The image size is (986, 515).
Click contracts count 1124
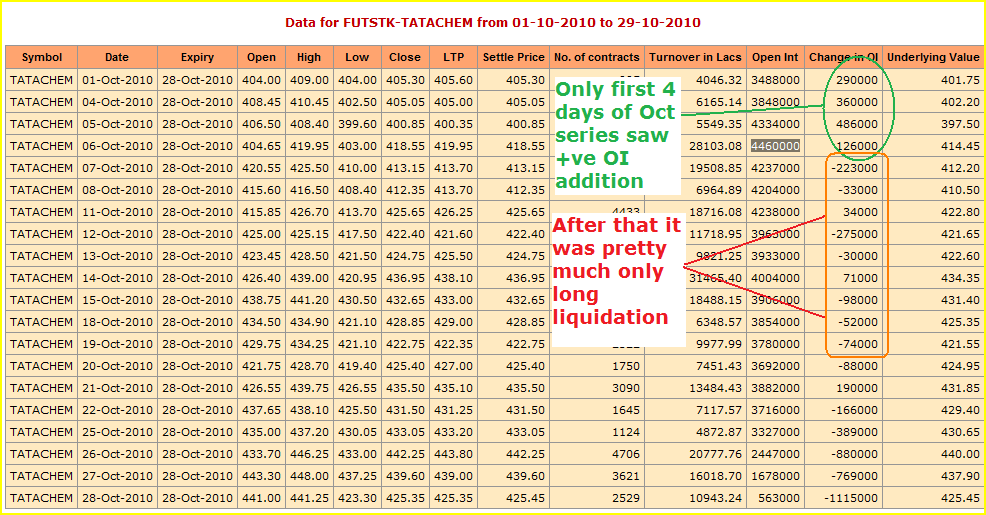pos(626,432)
